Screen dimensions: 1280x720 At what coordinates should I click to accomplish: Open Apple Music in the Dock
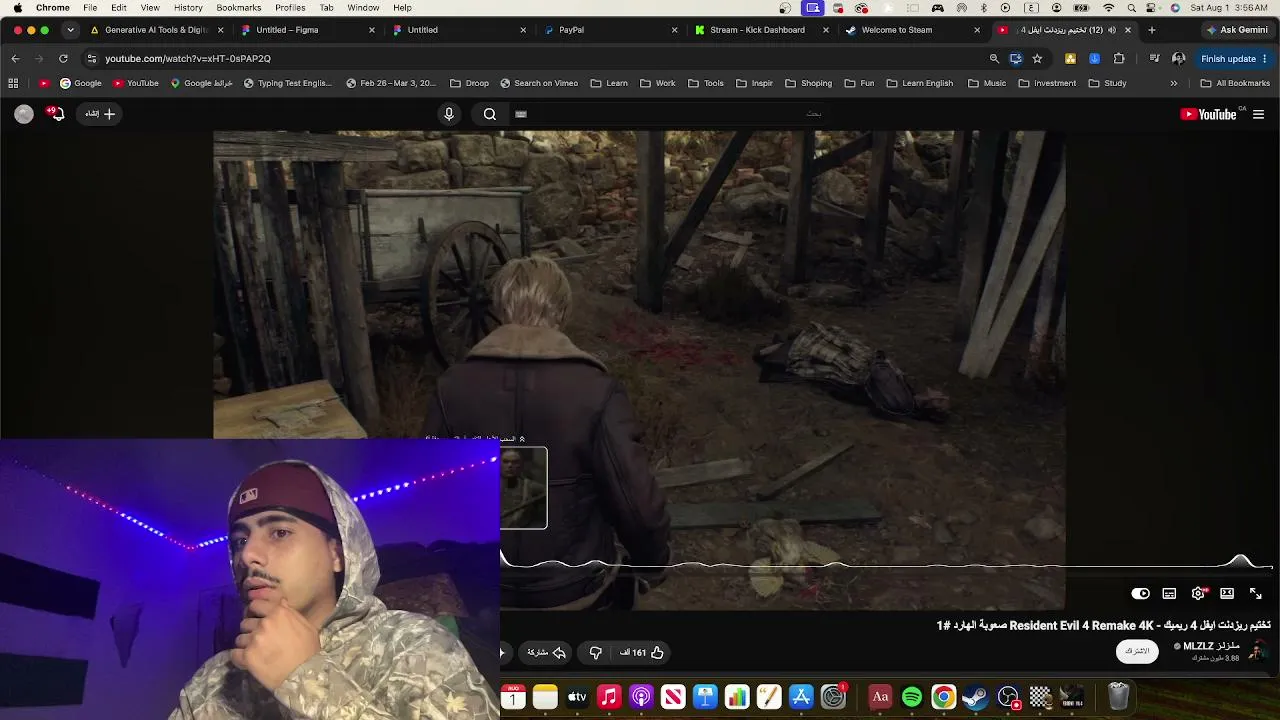tap(609, 697)
